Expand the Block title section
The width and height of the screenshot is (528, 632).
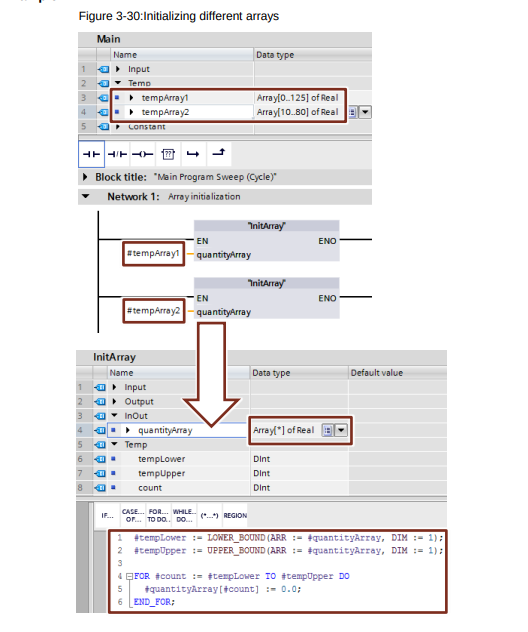[85, 177]
